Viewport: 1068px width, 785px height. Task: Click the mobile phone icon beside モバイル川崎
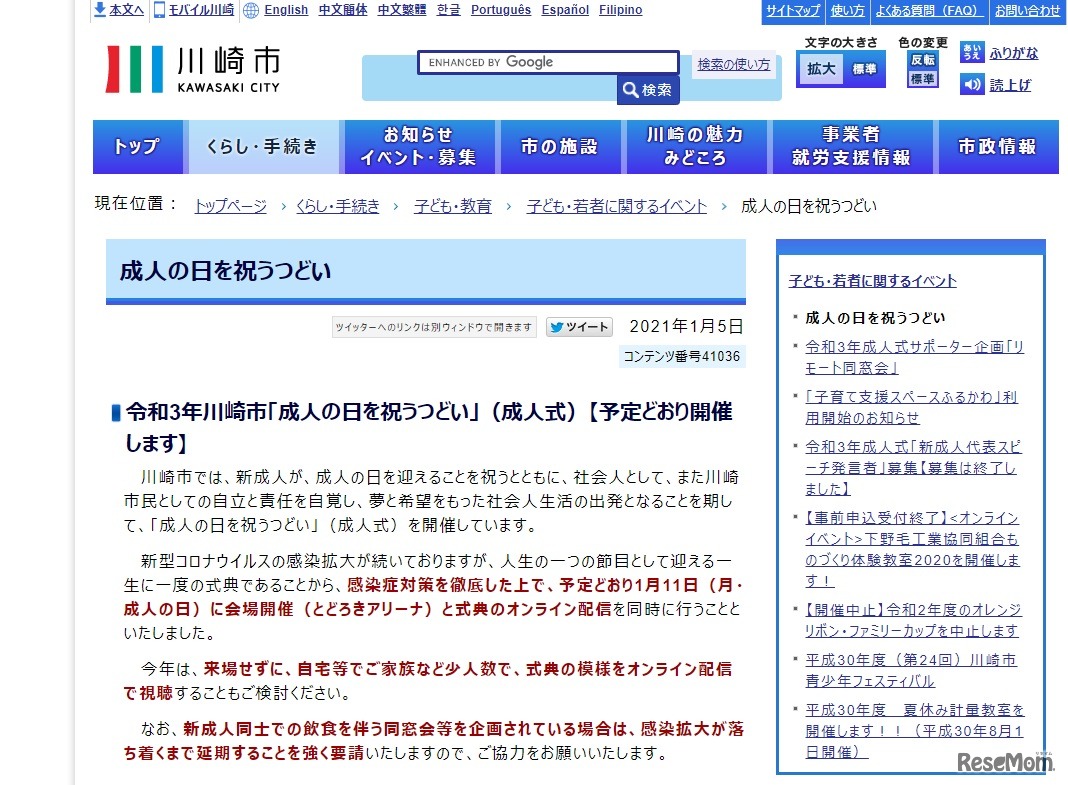coord(159,10)
